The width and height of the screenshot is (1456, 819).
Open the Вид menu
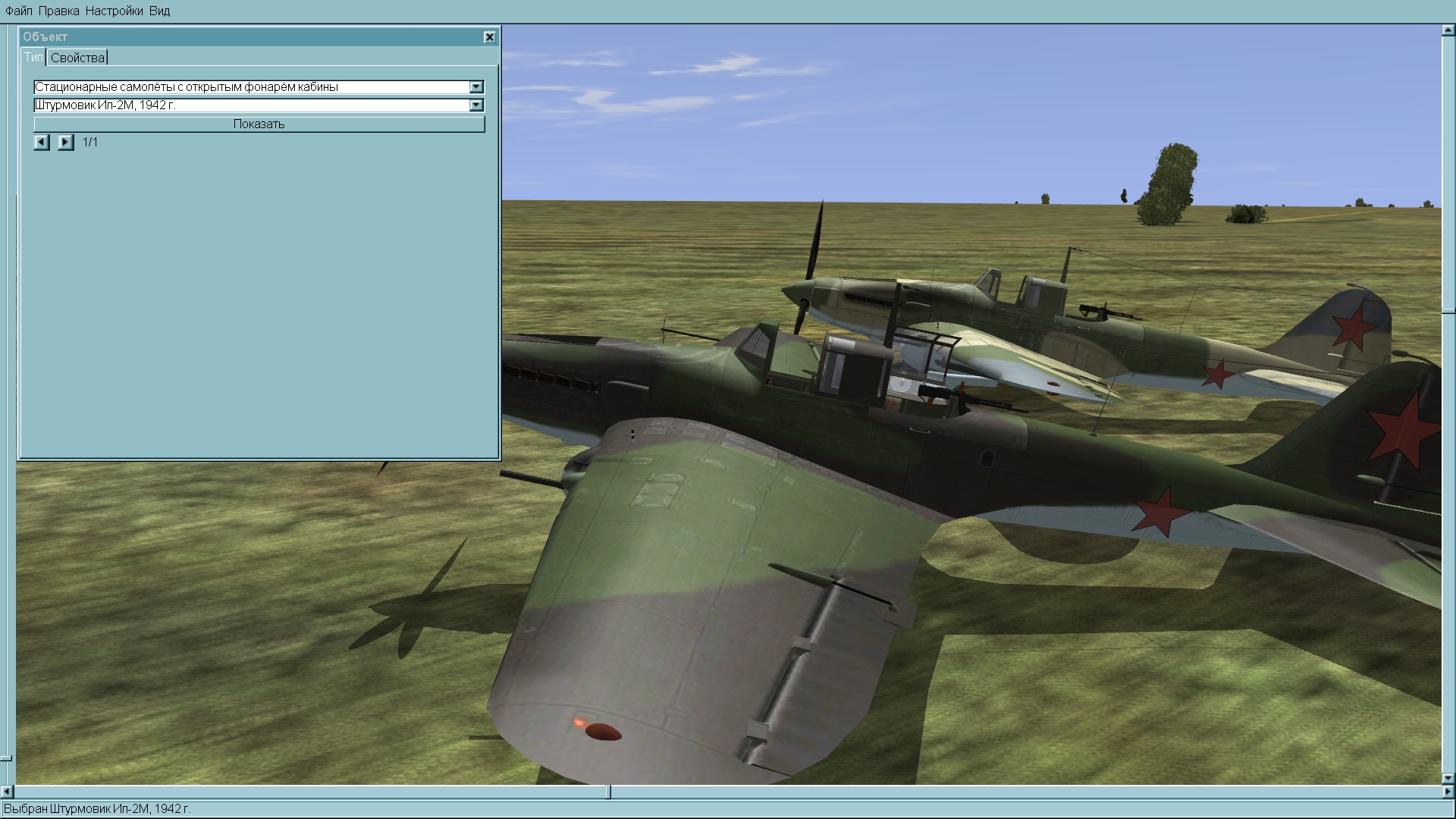tap(159, 11)
